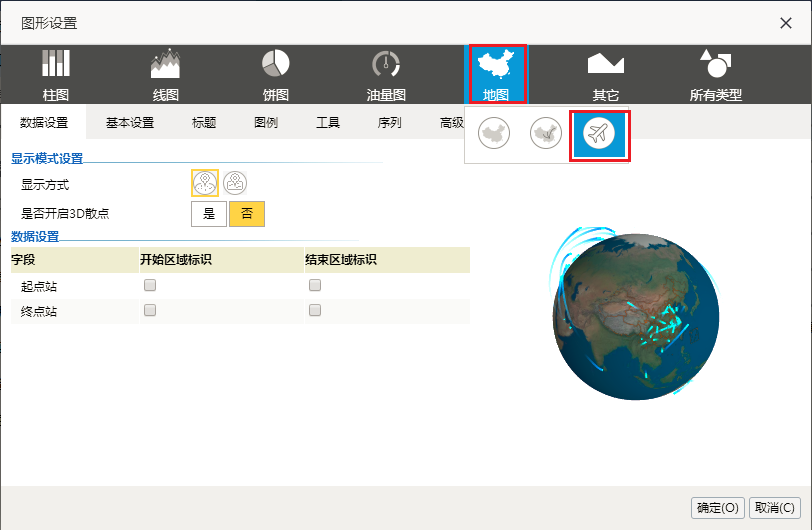Open the 高级 tab
The width and height of the screenshot is (812, 530).
pos(451,123)
